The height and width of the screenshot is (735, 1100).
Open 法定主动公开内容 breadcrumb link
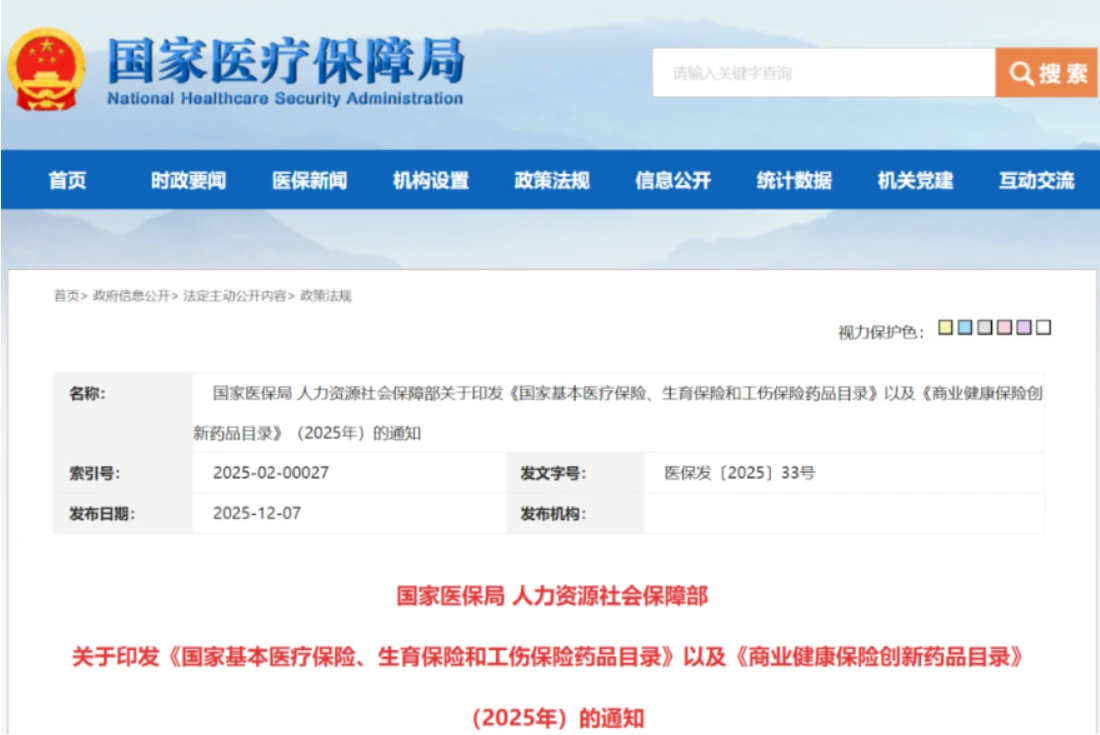pyautogui.click(x=234, y=296)
